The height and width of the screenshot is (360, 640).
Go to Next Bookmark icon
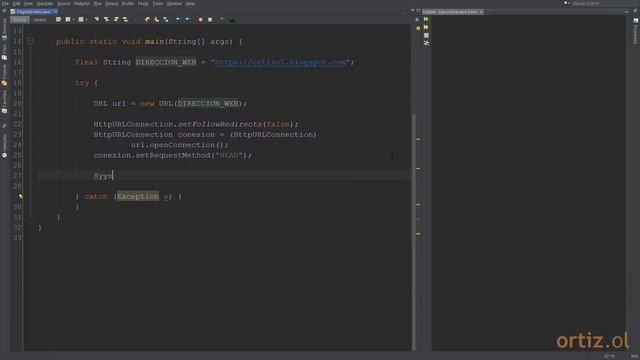pyautogui.click(x=156, y=20)
